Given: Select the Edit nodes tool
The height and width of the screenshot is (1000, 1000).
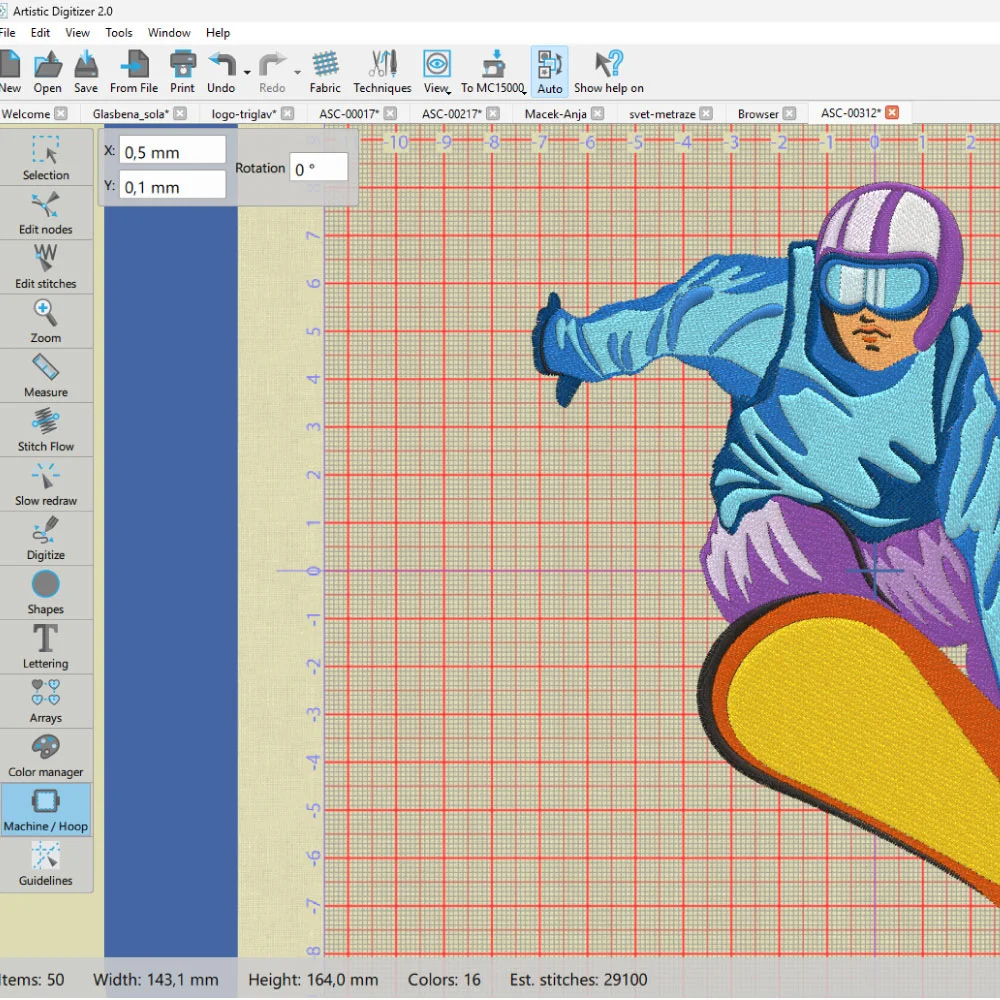Looking at the screenshot, I should tap(46, 213).
